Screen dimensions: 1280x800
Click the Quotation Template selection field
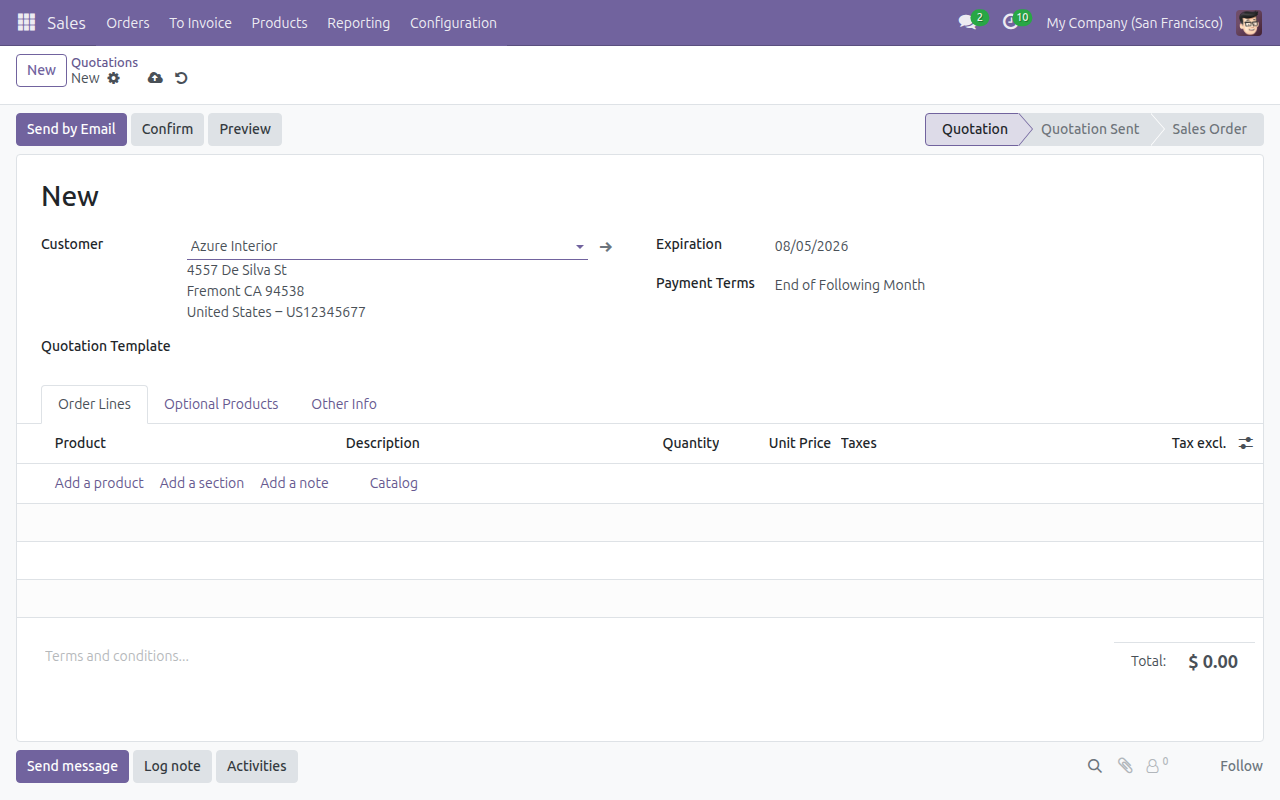coord(387,347)
